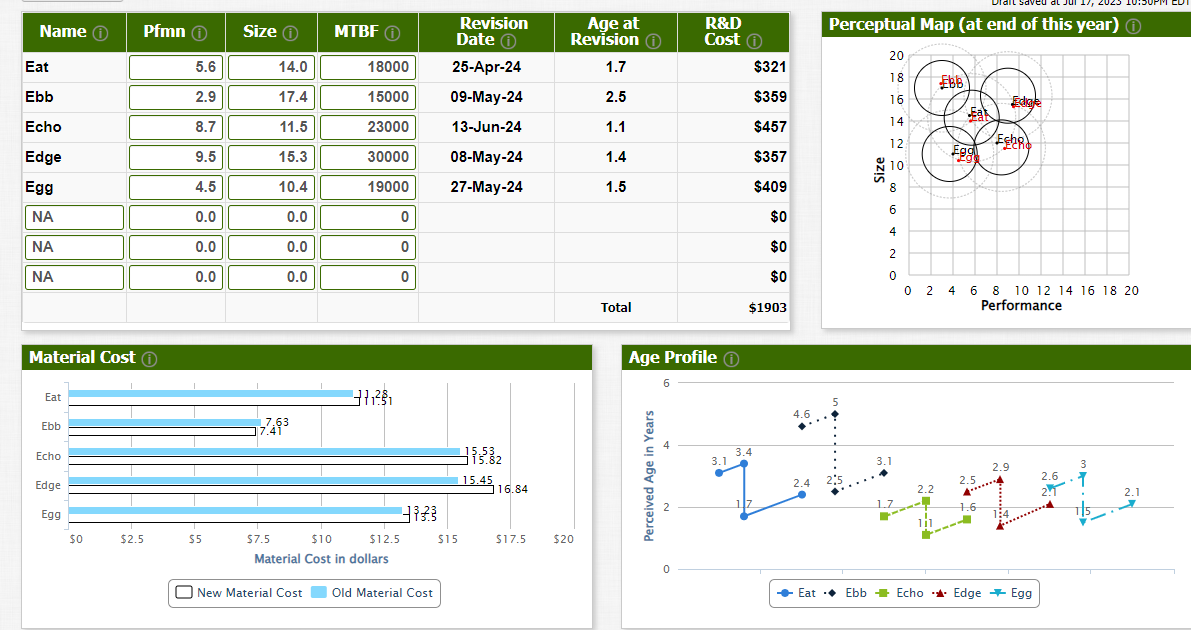Click the Echo R&D cost $457
Image resolution: width=1191 pixels, height=630 pixels.
[769, 127]
